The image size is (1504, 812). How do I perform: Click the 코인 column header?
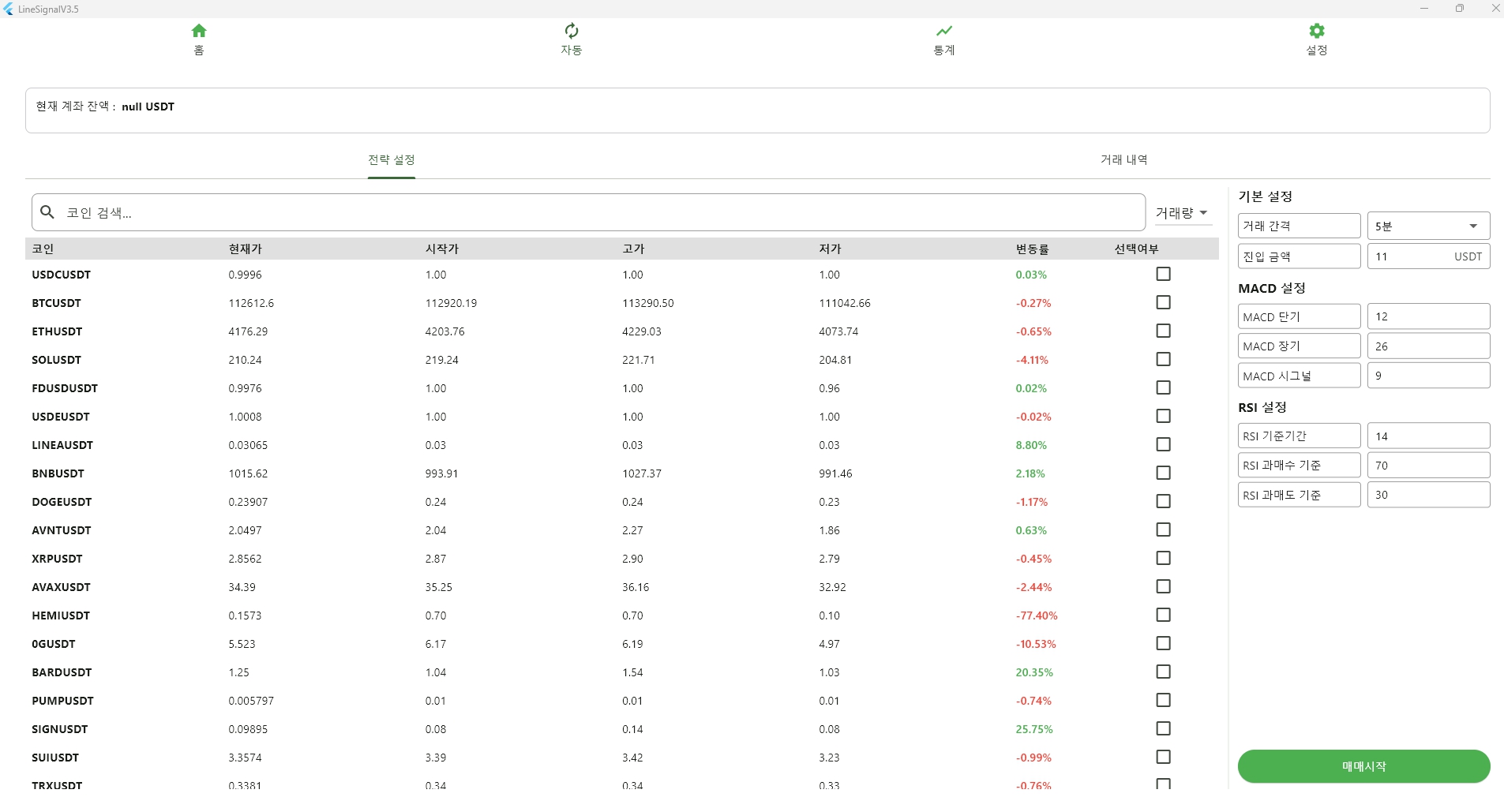click(43, 249)
